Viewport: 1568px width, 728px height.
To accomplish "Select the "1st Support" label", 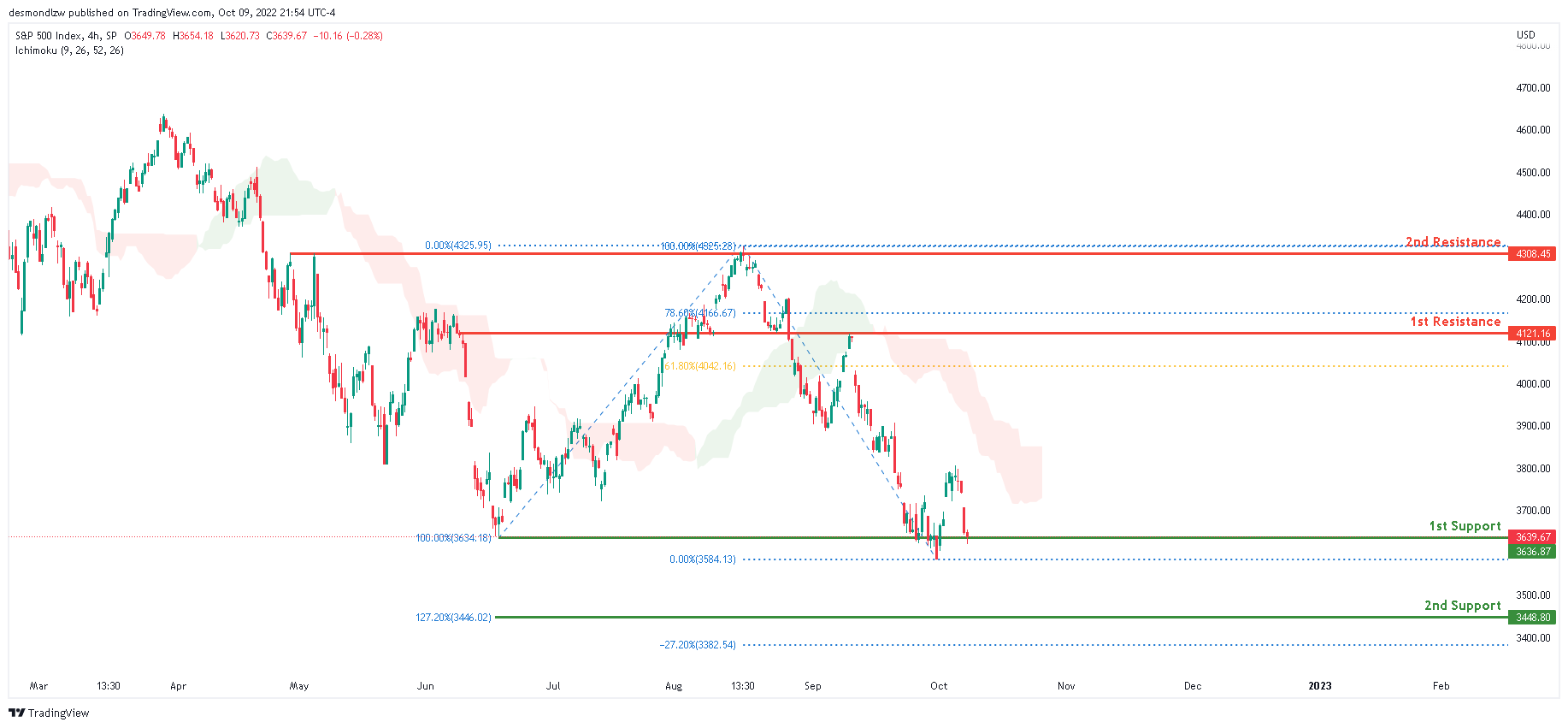I will [x=1465, y=526].
